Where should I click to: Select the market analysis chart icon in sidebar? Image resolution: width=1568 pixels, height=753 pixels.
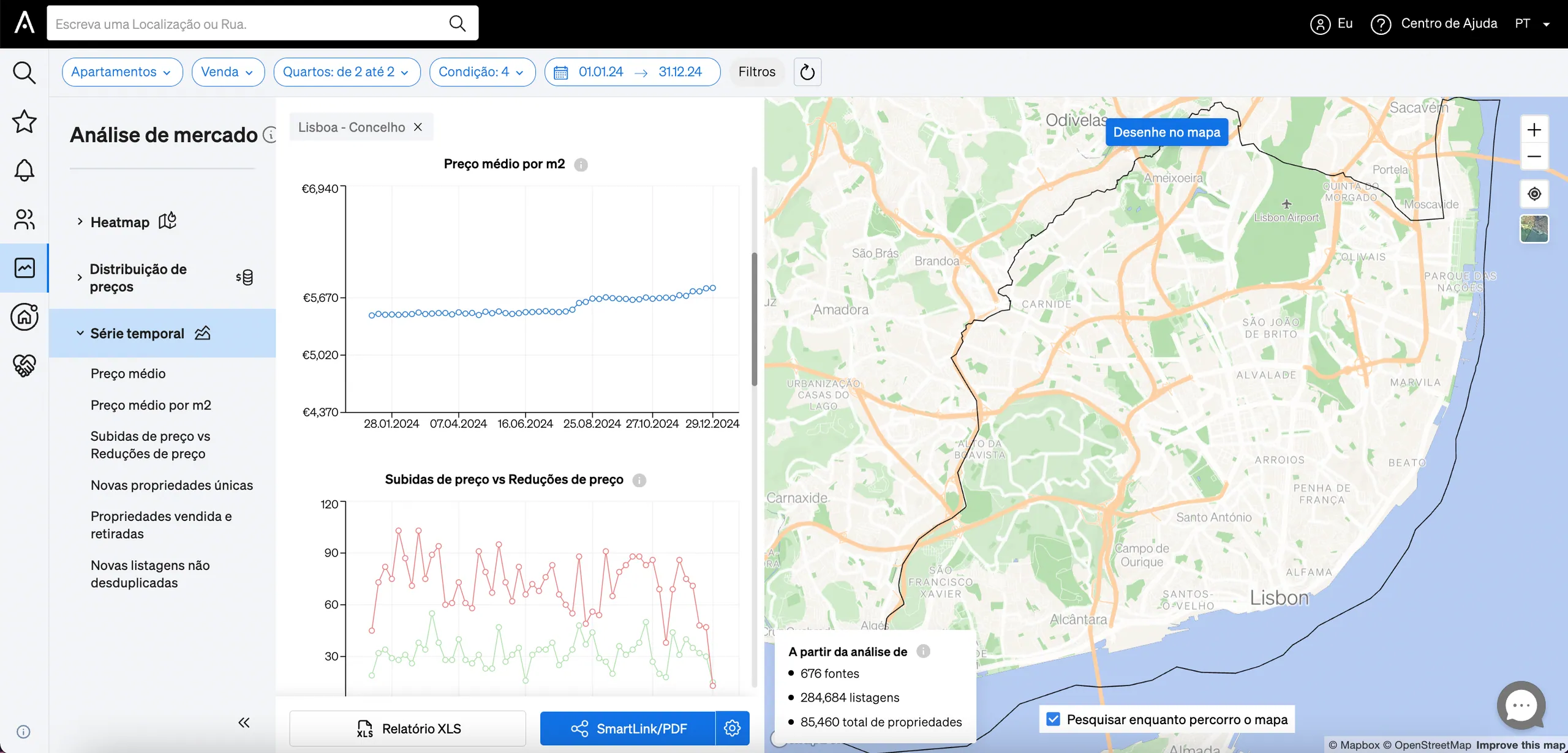pyautogui.click(x=24, y=268)
